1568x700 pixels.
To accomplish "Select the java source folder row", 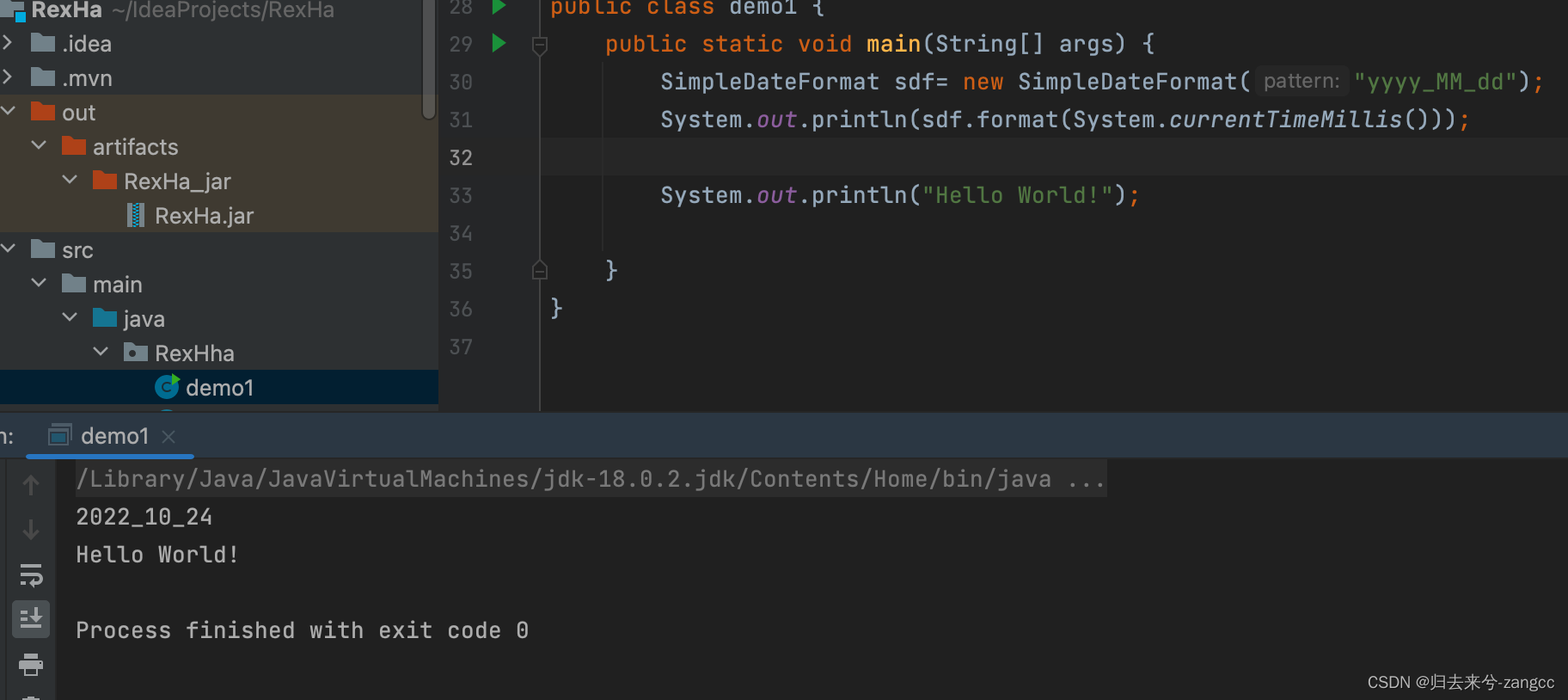I will (219, 318).
